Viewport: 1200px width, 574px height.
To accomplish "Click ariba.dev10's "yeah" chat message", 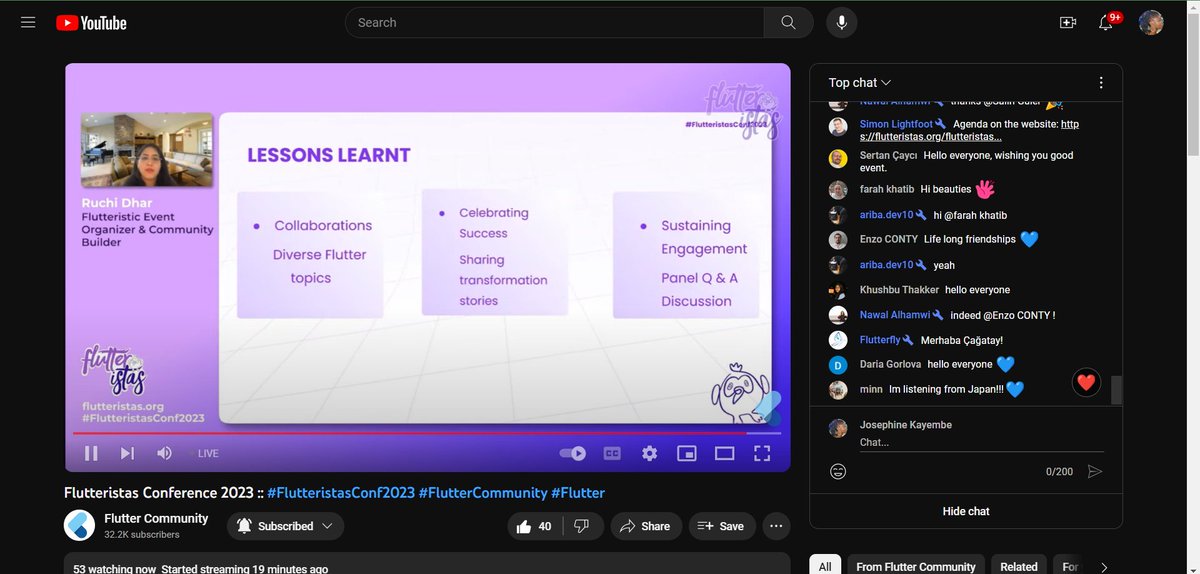I will pyautogui.click(x=944, y=265).
